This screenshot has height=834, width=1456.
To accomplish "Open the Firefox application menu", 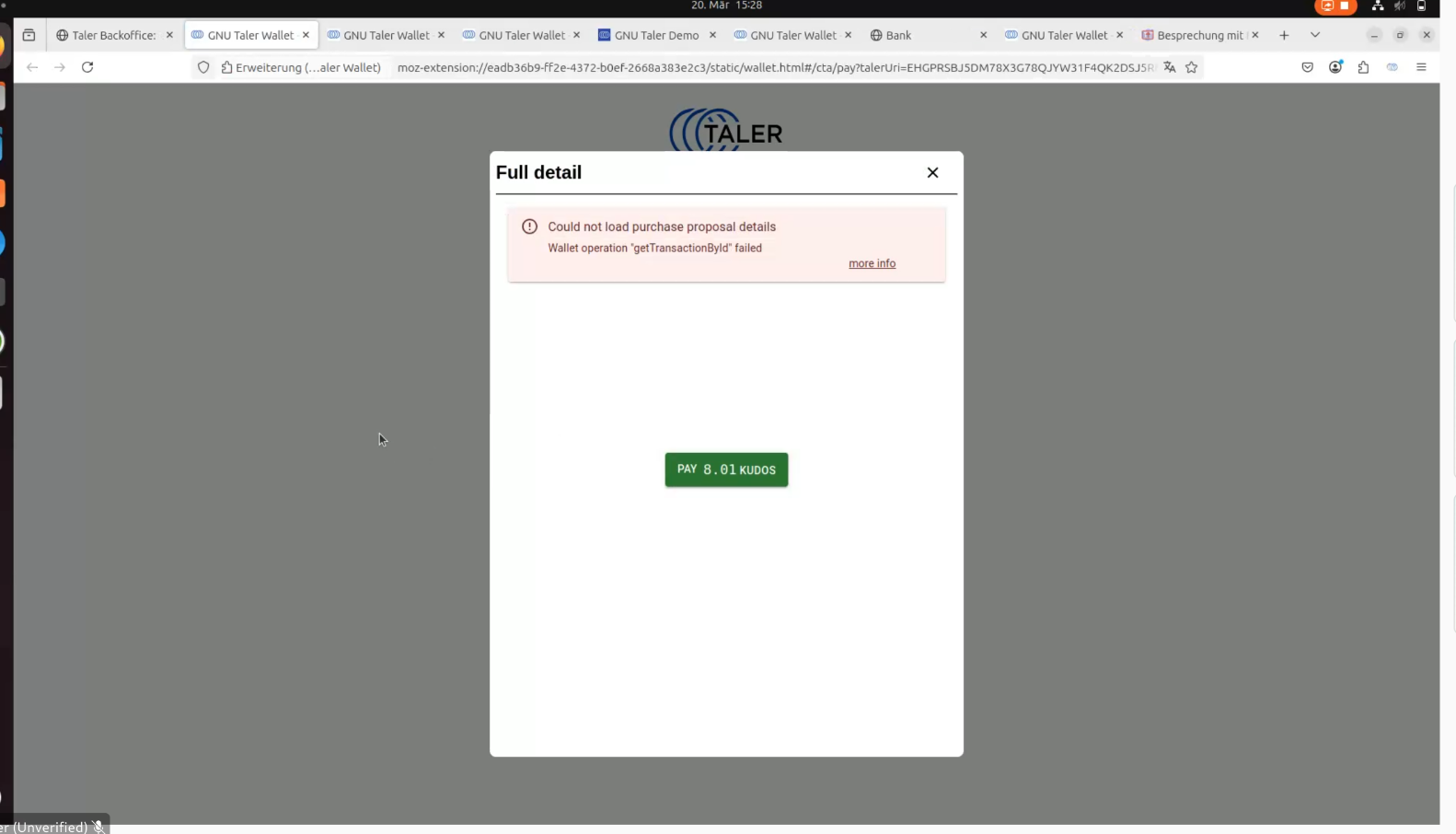I will click(1421, 67).
